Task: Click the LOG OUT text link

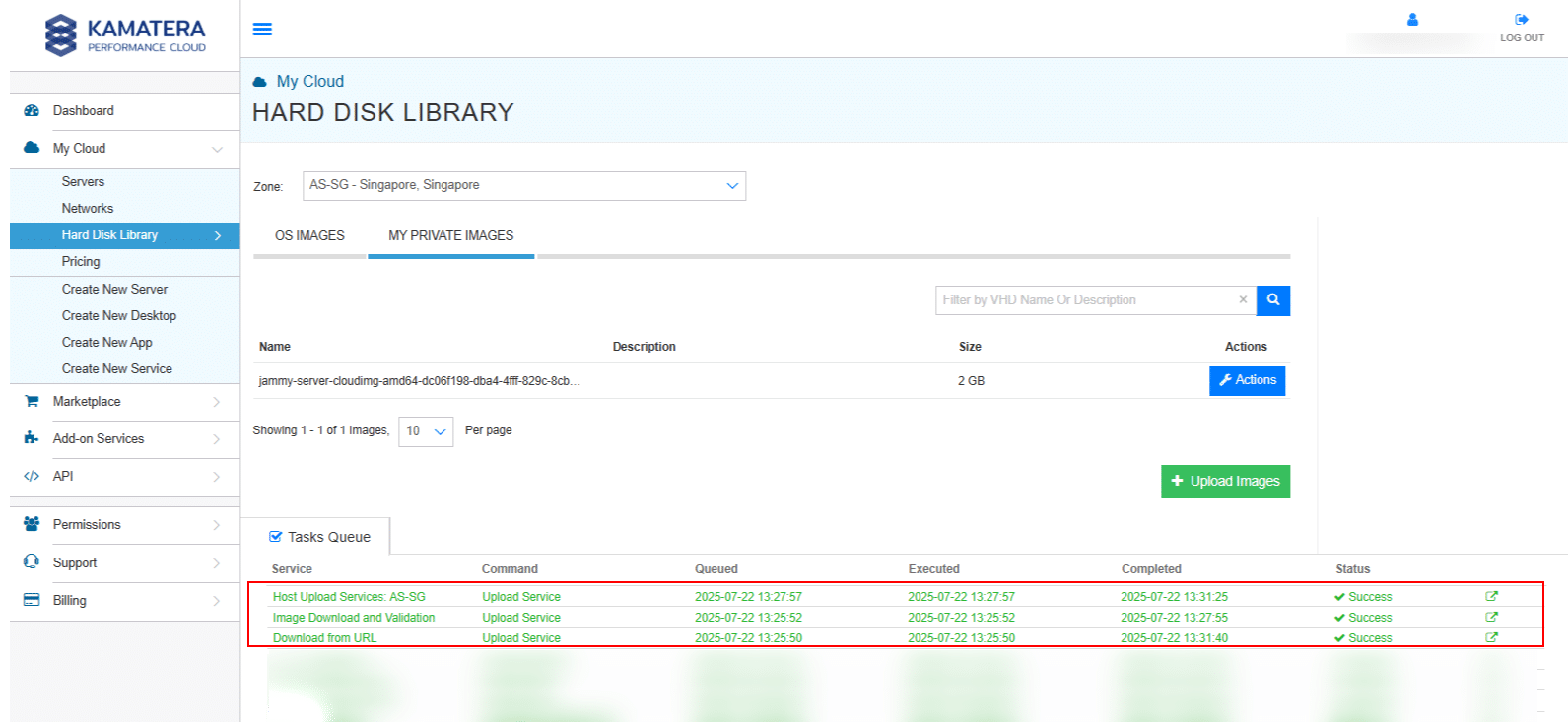Action: pos(1522,38)
